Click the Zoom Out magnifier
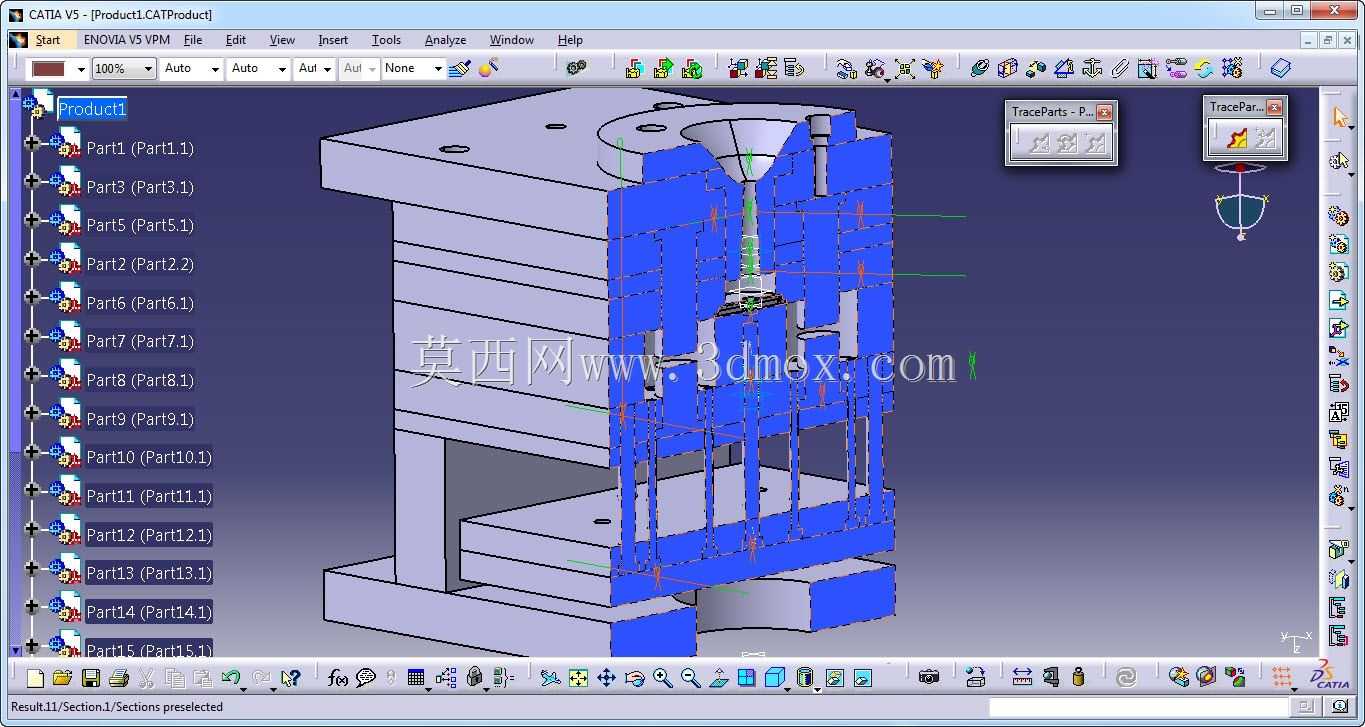Screen dimensions: 1365x727 click(690, 678)
